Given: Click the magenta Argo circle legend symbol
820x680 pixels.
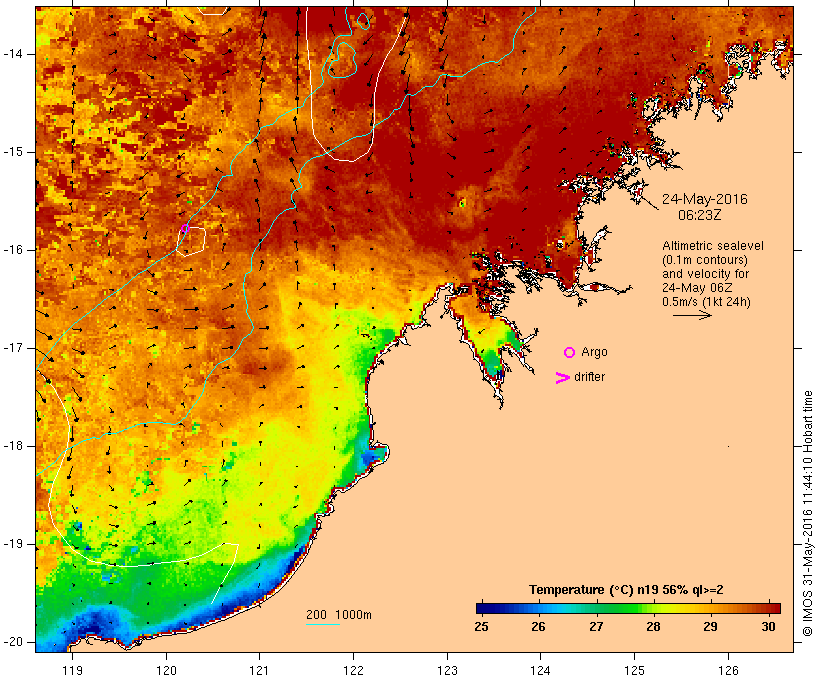Looking at the screenshot, I should coord(570,353).
